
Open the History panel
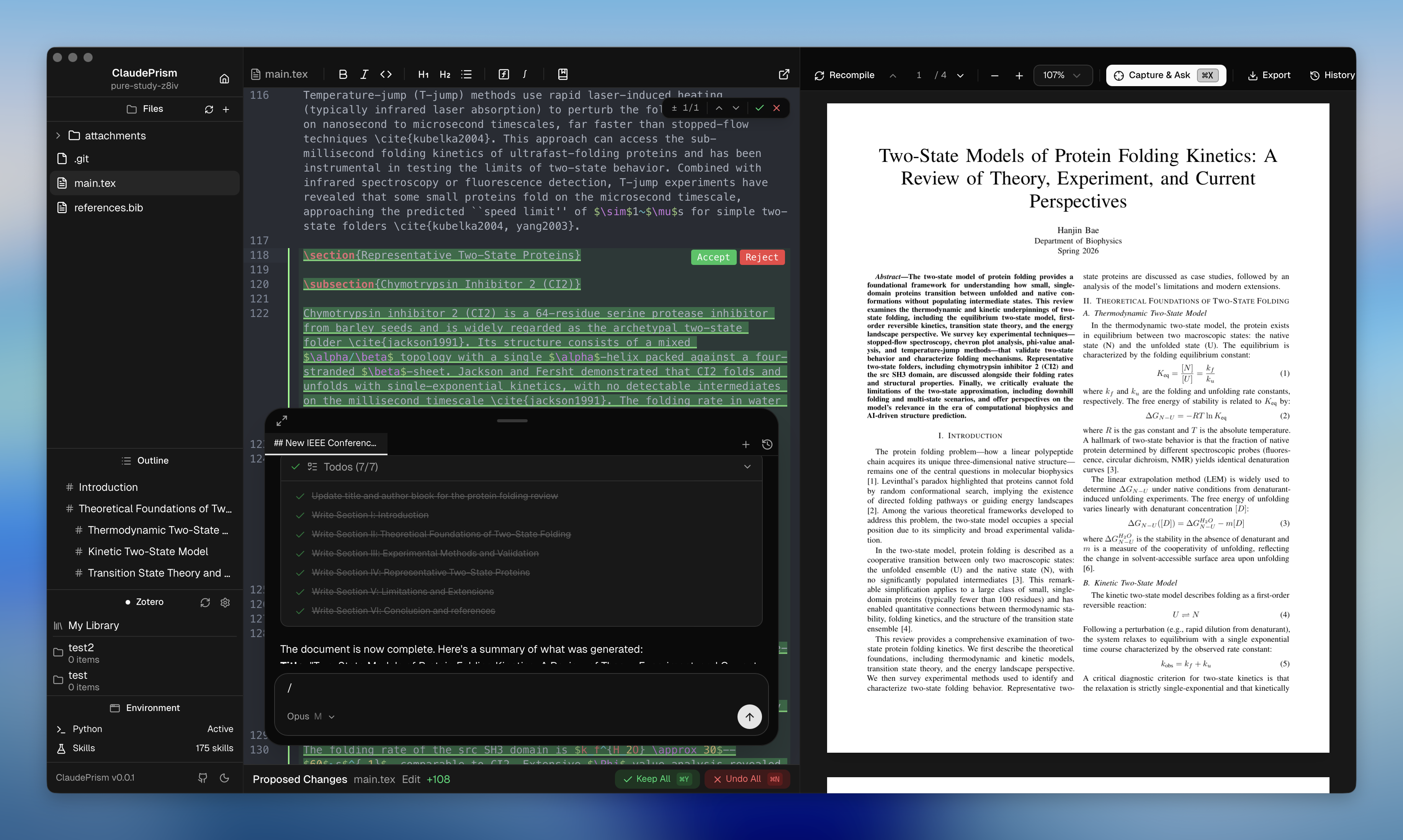click(x=1332, y=75)
